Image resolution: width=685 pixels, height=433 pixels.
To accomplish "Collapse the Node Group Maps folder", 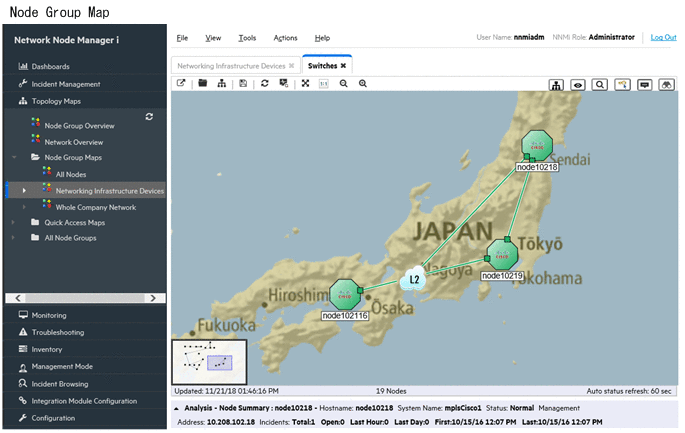I will (x=14, y=158).
